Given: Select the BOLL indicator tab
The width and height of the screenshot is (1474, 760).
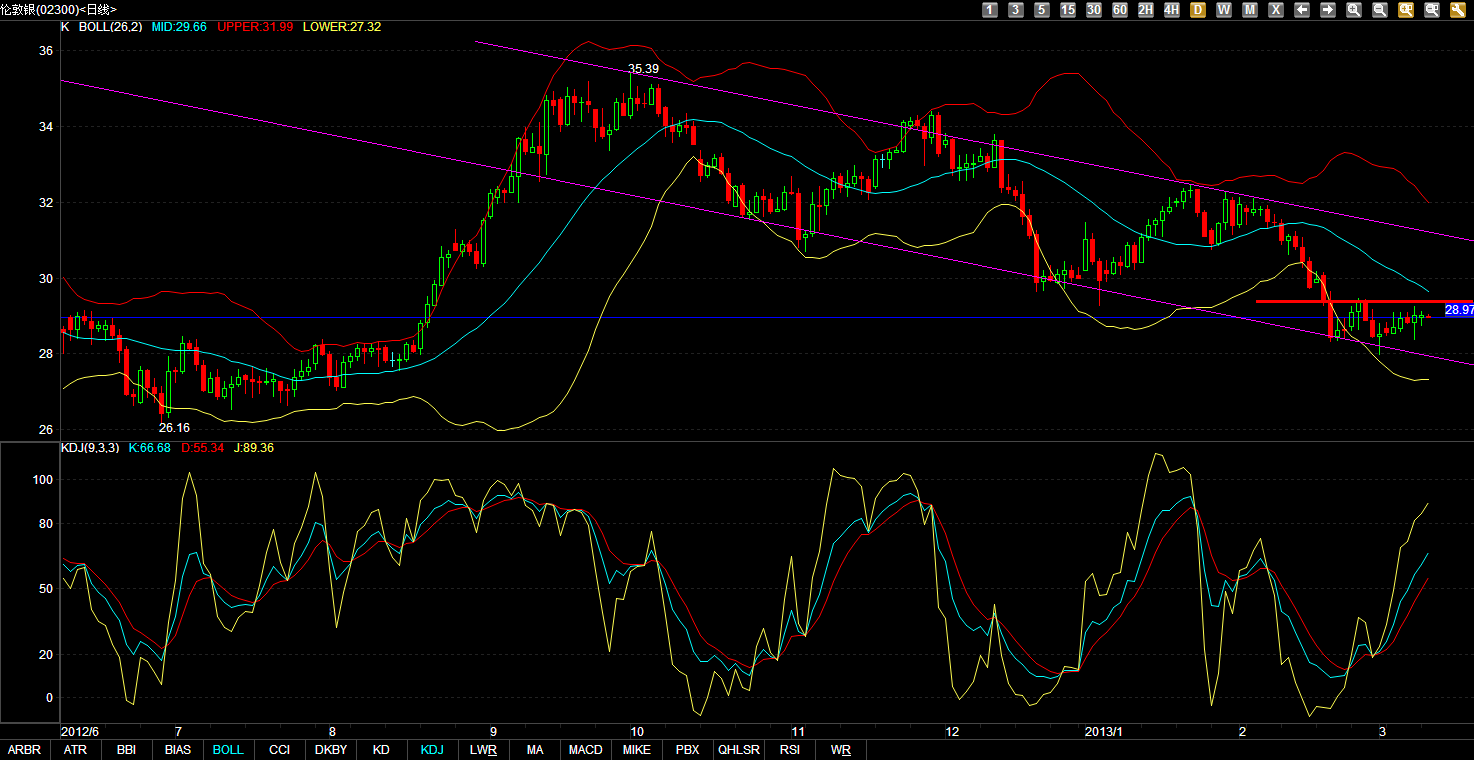Looking at the screenshot, I should pyautogui.click(x=228, y=750).
